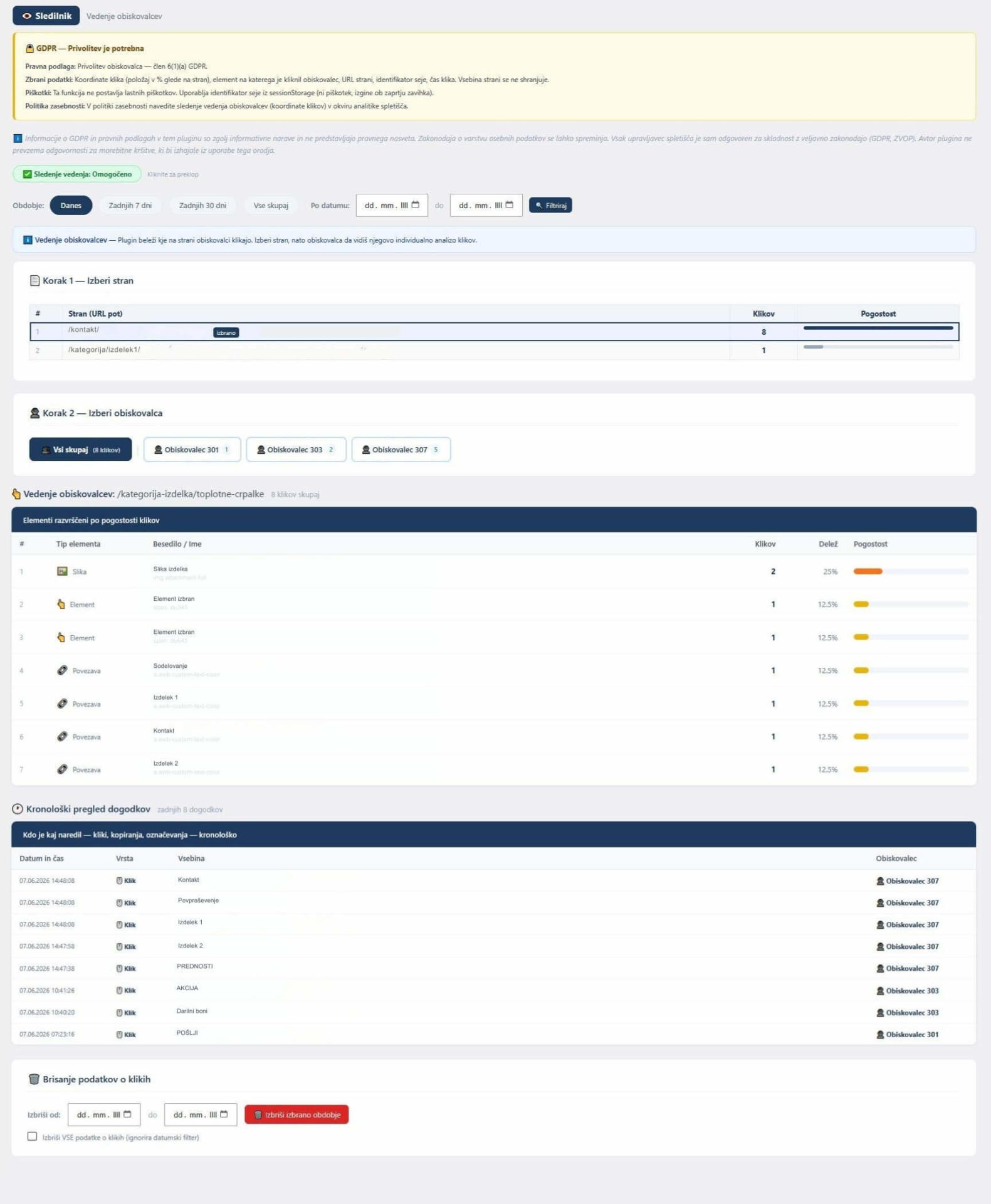Screen dimensions: 991x1204
Task: Click the Brisanje podatkov trash icon
Action: tap(34, 1079)
